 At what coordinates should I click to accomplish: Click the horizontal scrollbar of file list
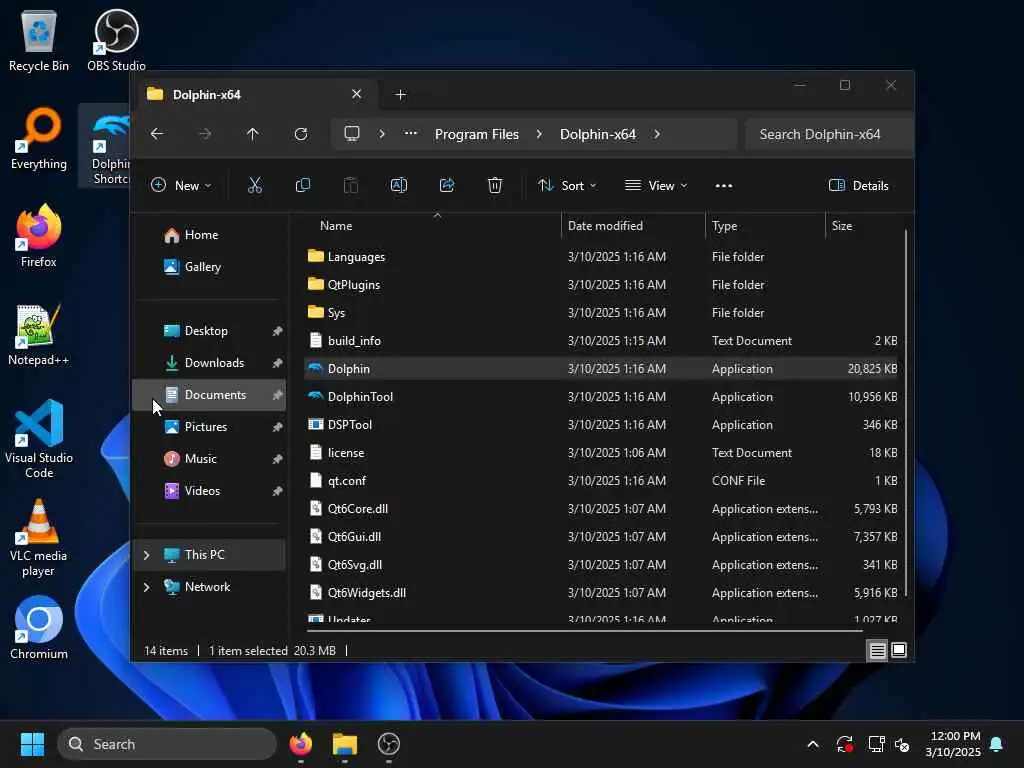584,631
